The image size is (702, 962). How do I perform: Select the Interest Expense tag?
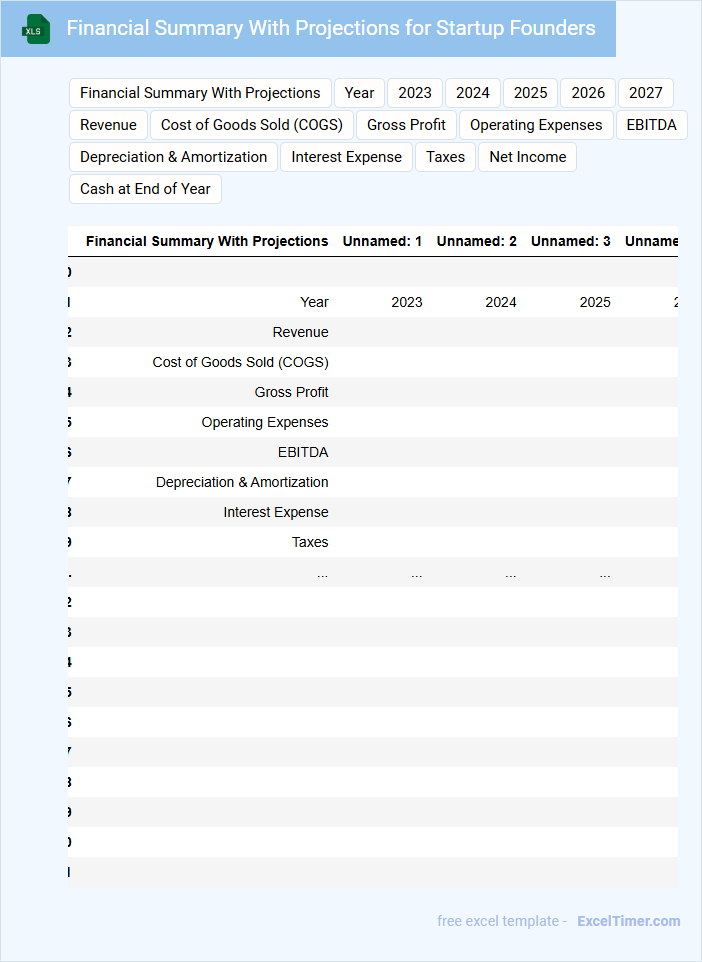tap(346, 157)
